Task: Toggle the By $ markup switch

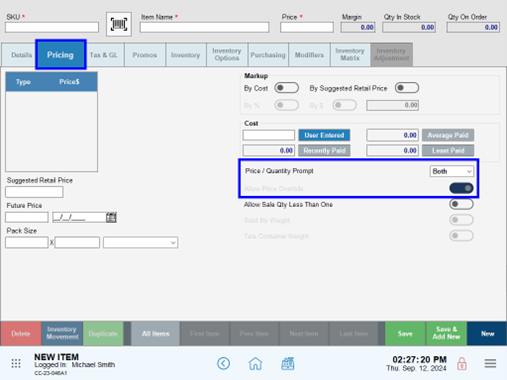Action: pos(344,105)
